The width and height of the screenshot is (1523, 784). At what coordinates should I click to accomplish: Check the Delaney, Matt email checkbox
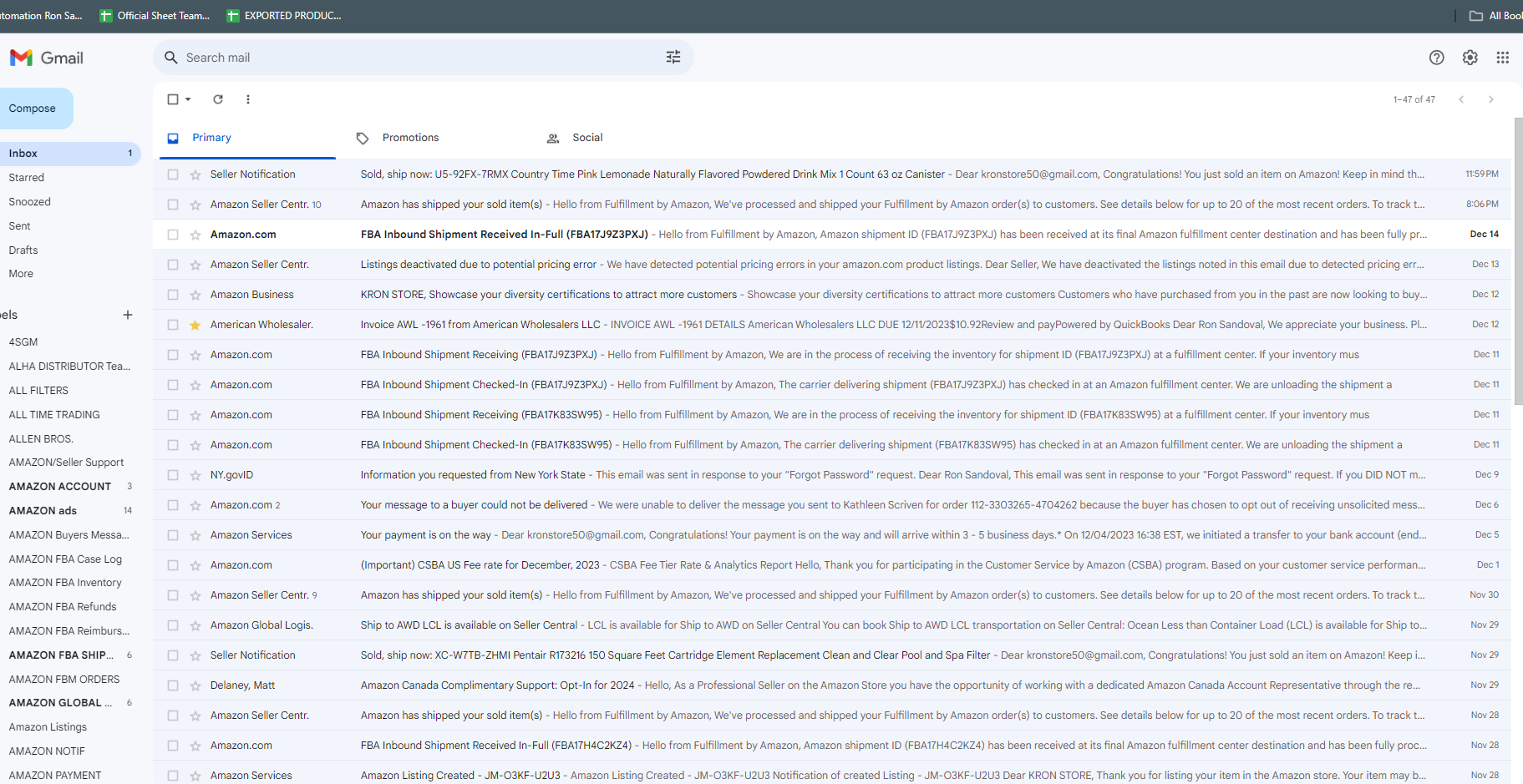[x=173, y=685]
